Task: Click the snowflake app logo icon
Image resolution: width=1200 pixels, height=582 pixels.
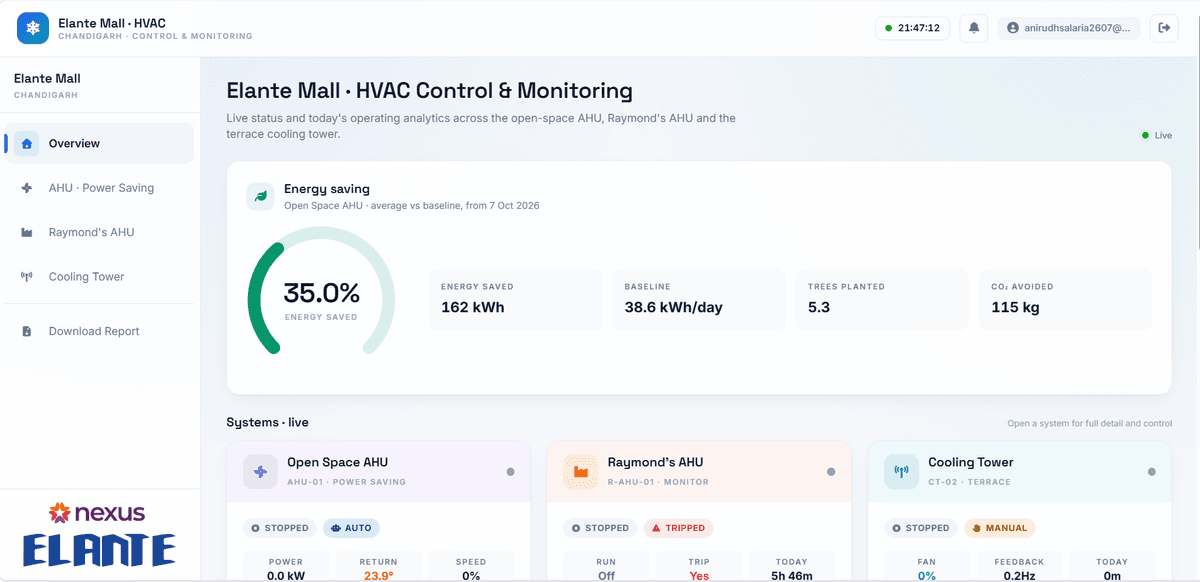Action: click(33, 28)
